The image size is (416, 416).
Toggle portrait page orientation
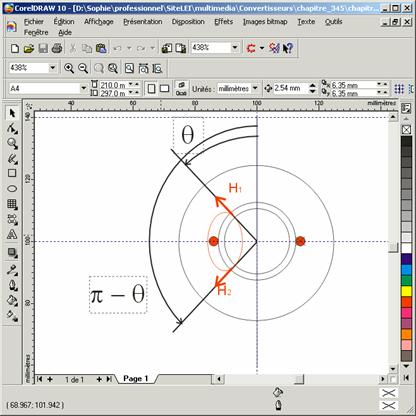point(151,89)
